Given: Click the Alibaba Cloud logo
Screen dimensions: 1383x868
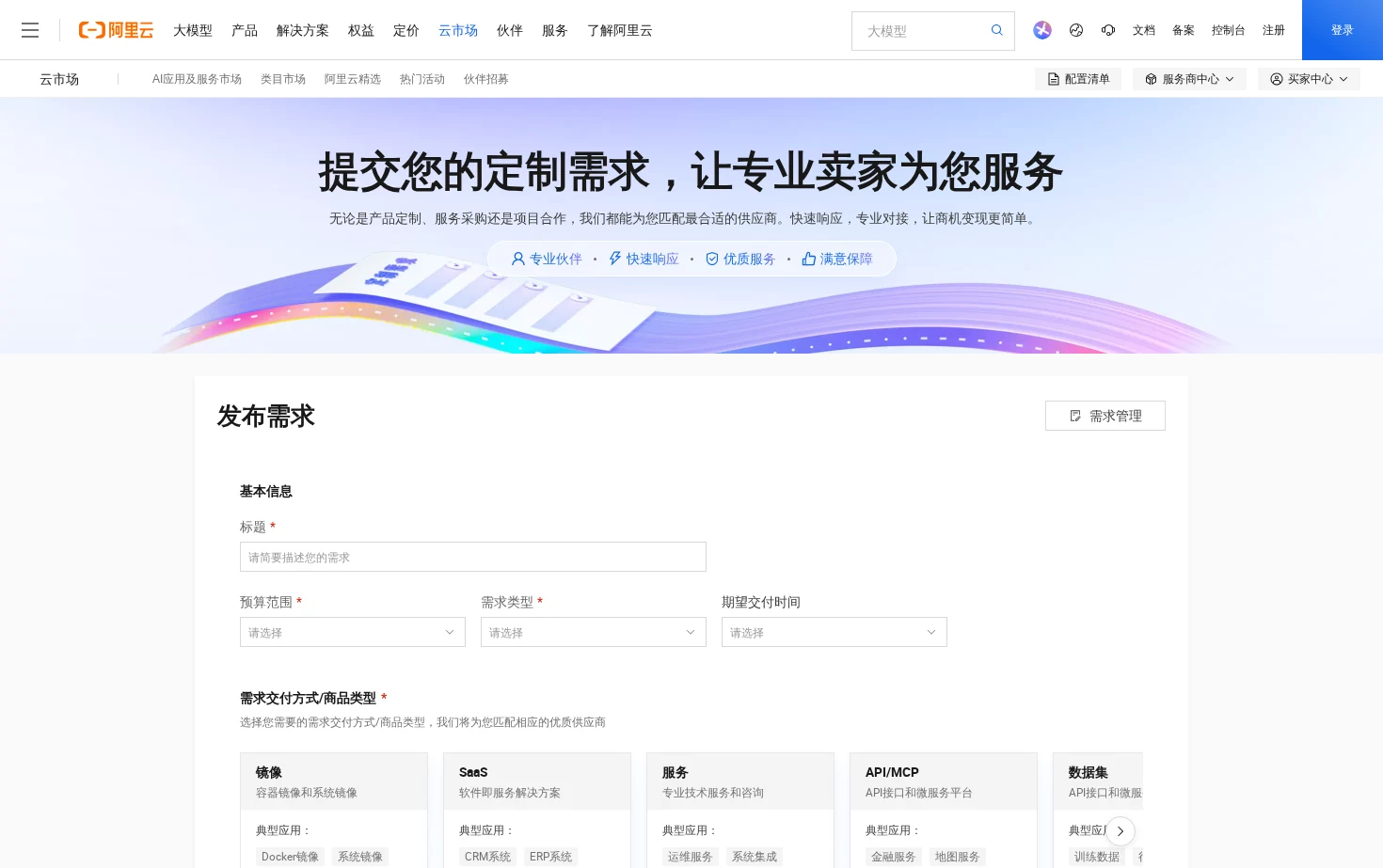Looking at the screenshot, I should click(116, 30).
